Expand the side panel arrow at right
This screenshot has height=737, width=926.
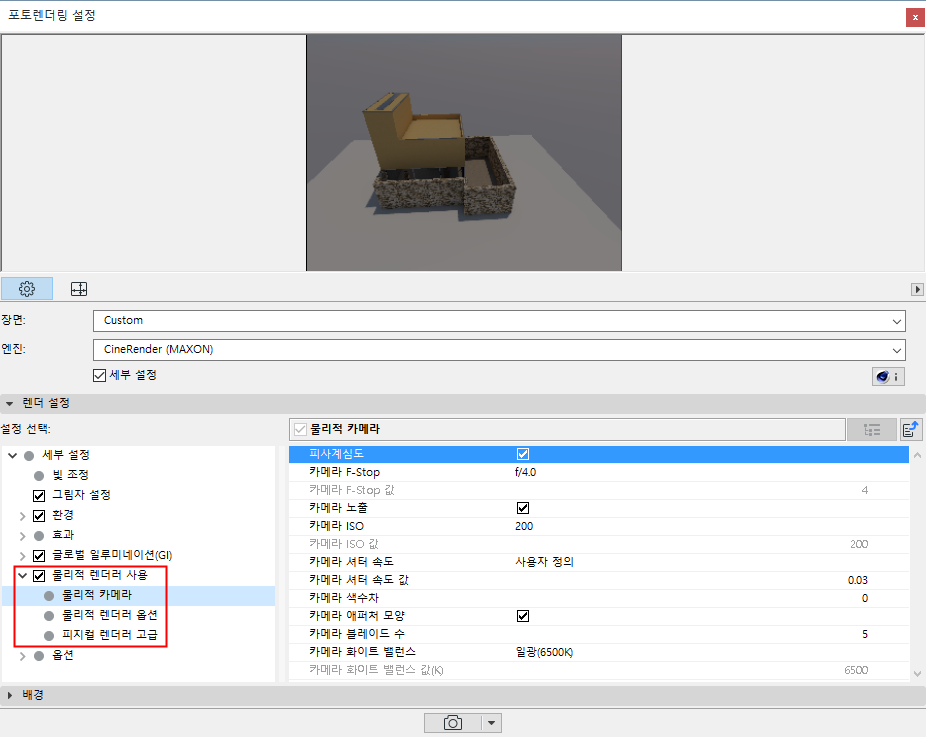coord(917,289)
